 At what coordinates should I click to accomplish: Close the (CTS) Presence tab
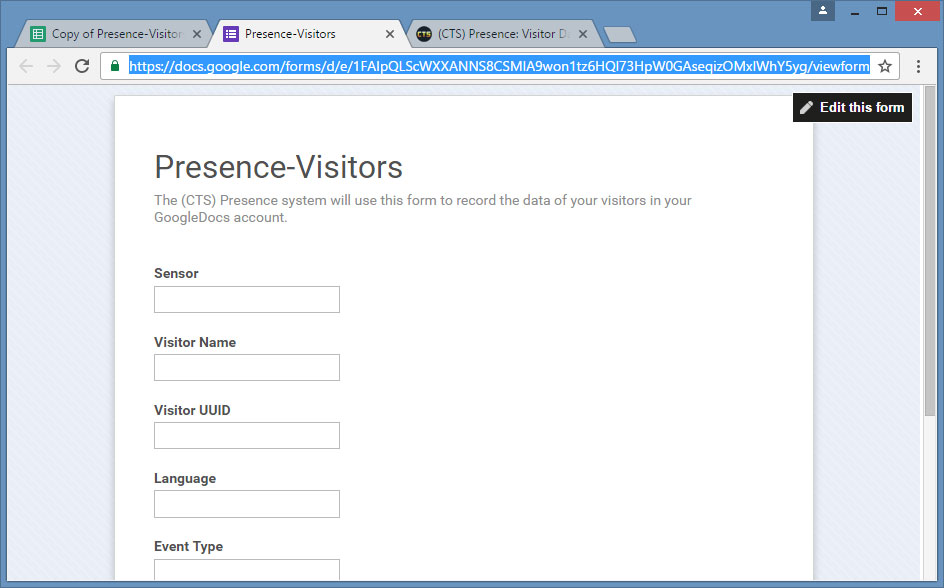(584, 34)
